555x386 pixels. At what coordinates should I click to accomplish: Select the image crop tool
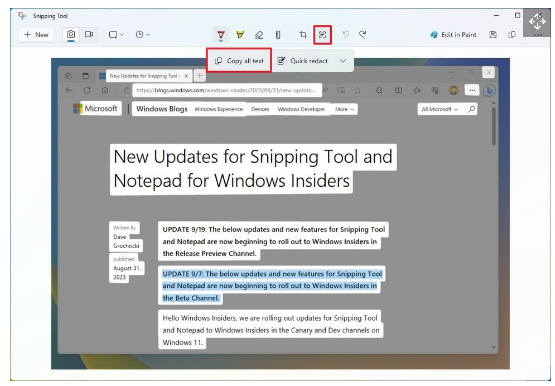[x=303, y=35]
